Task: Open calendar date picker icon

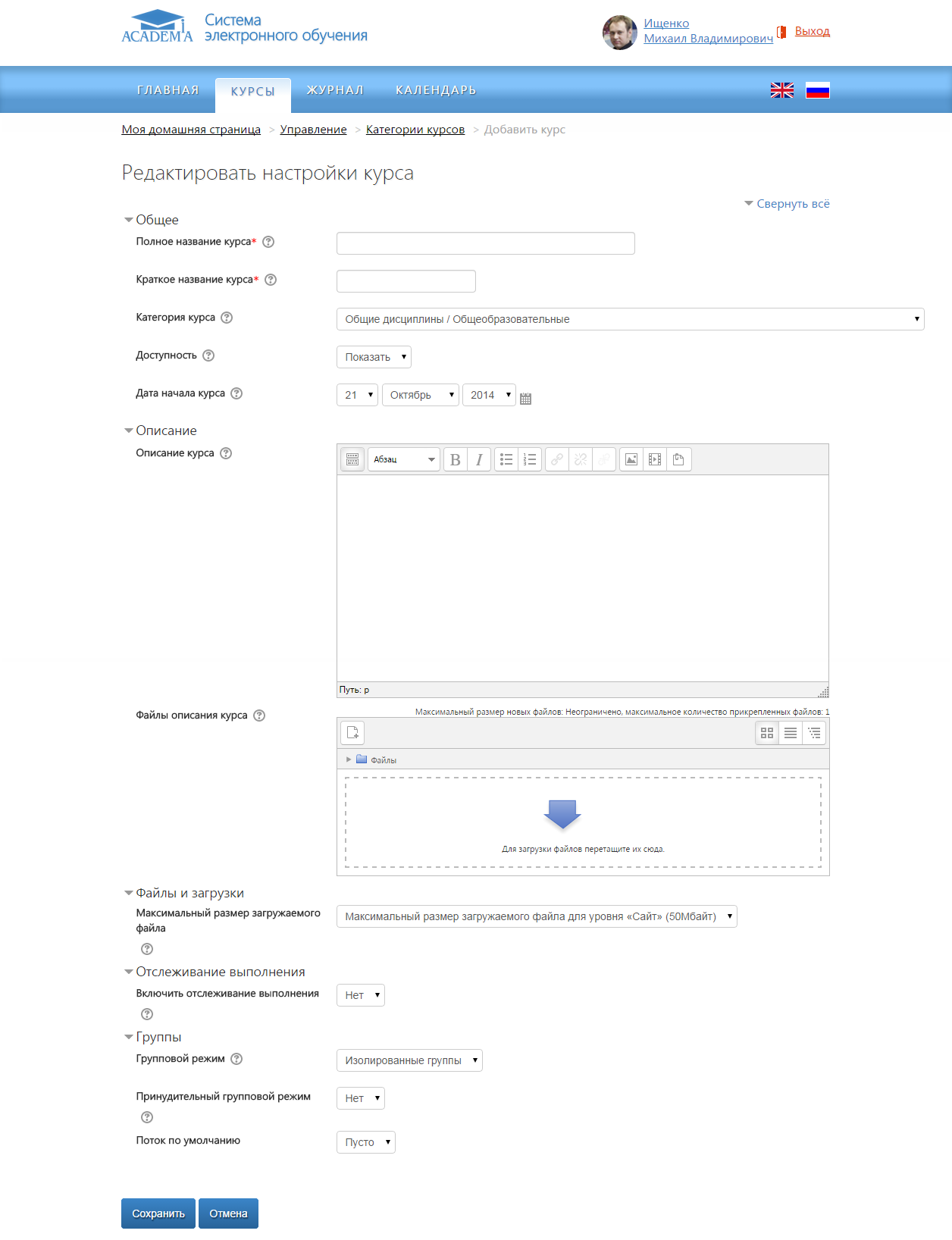Action: coord(526,398)
